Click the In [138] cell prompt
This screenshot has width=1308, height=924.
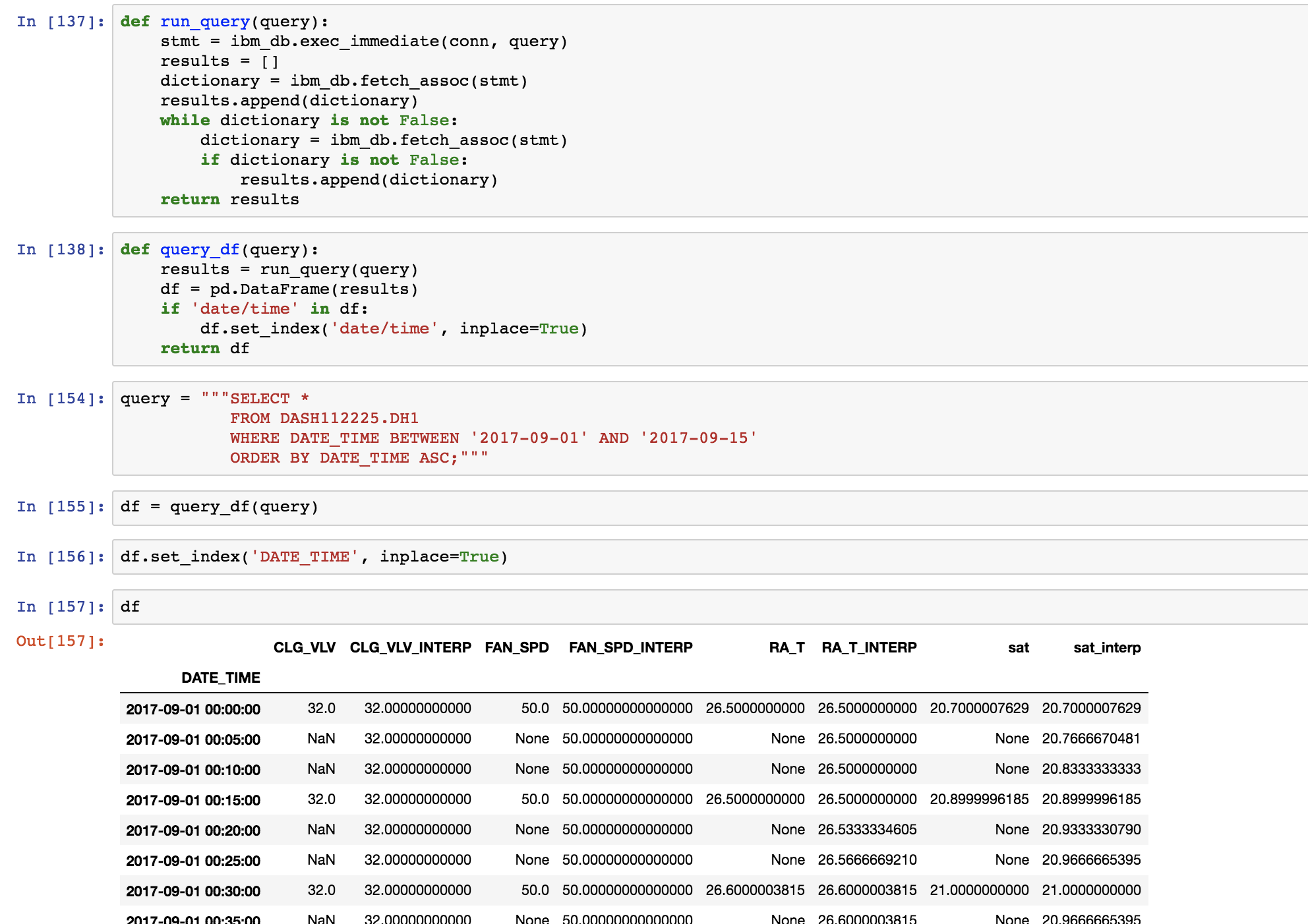[58, 249]
